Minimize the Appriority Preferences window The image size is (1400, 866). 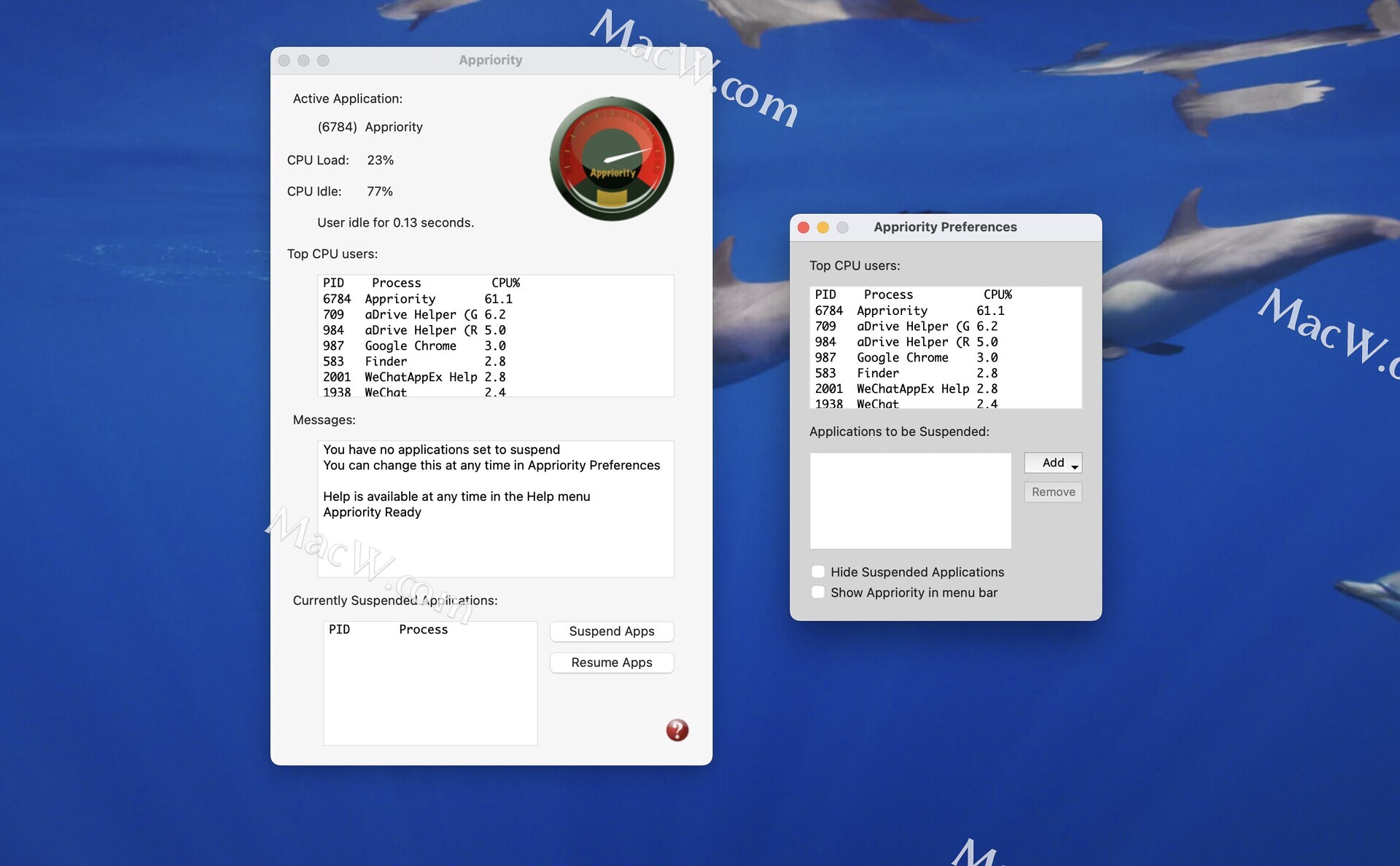click(x=822, y=227)
